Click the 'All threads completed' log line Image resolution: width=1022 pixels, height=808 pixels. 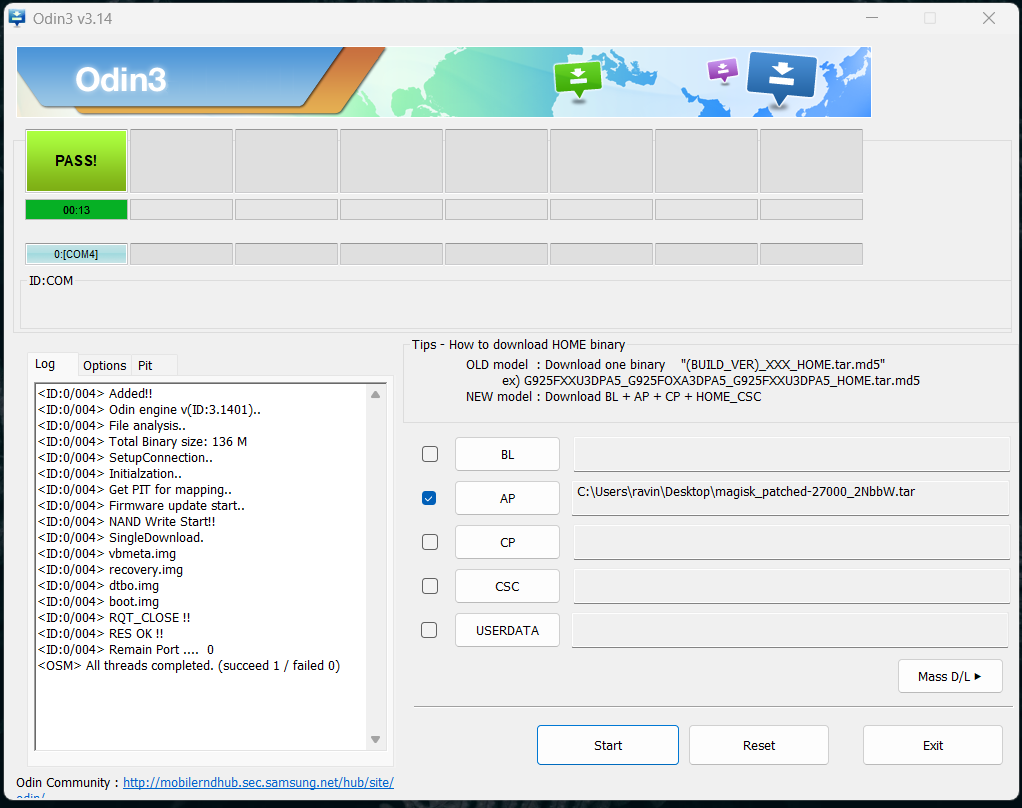[x=189, y=665]
